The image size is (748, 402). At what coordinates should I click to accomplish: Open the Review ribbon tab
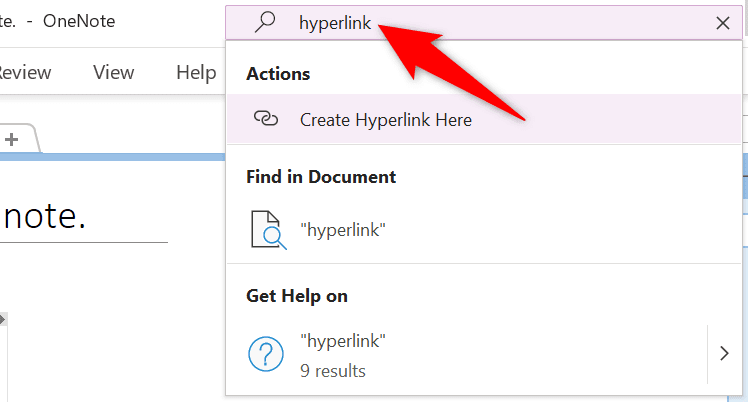(23, 72)
